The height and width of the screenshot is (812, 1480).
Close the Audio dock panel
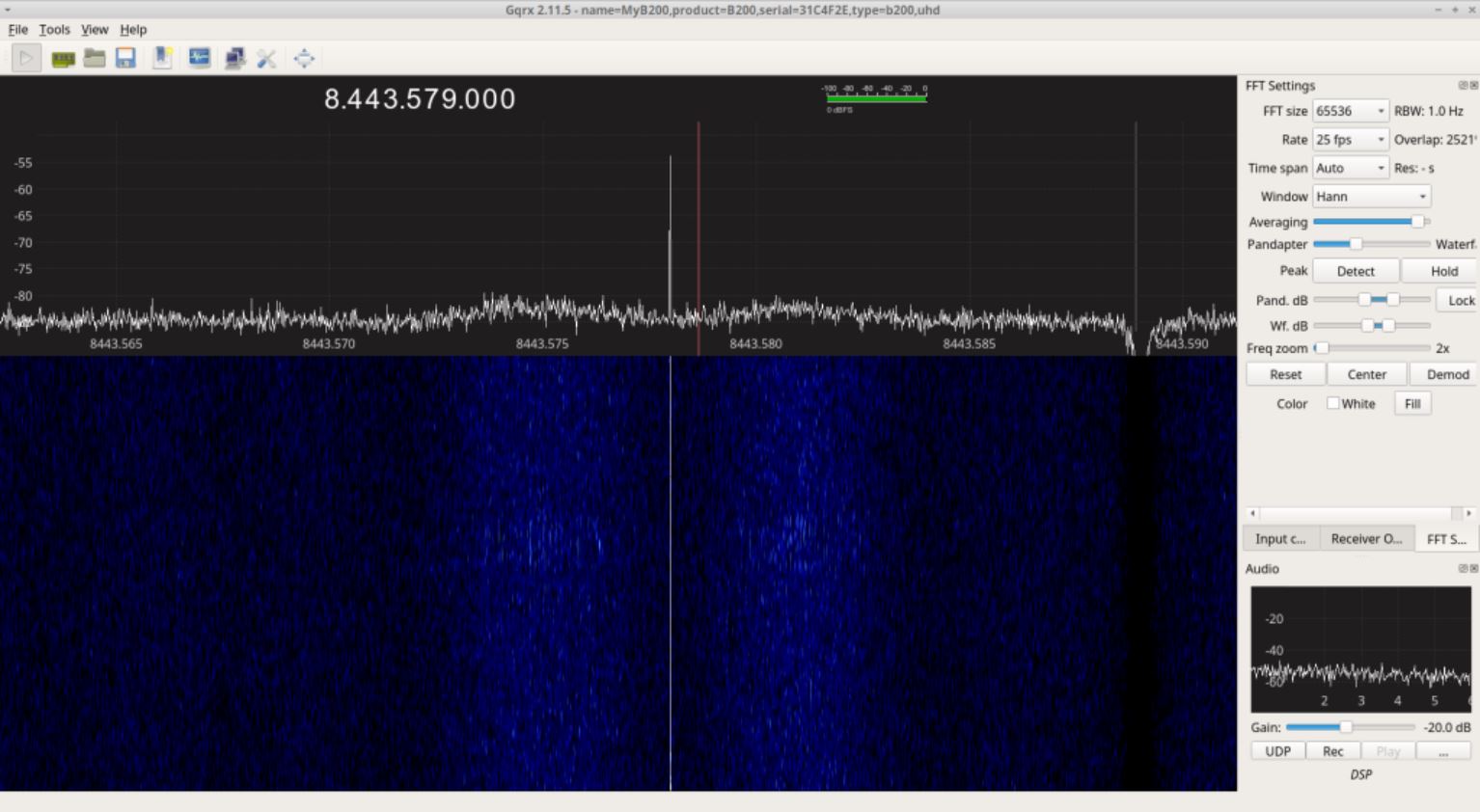point(1473,569)
